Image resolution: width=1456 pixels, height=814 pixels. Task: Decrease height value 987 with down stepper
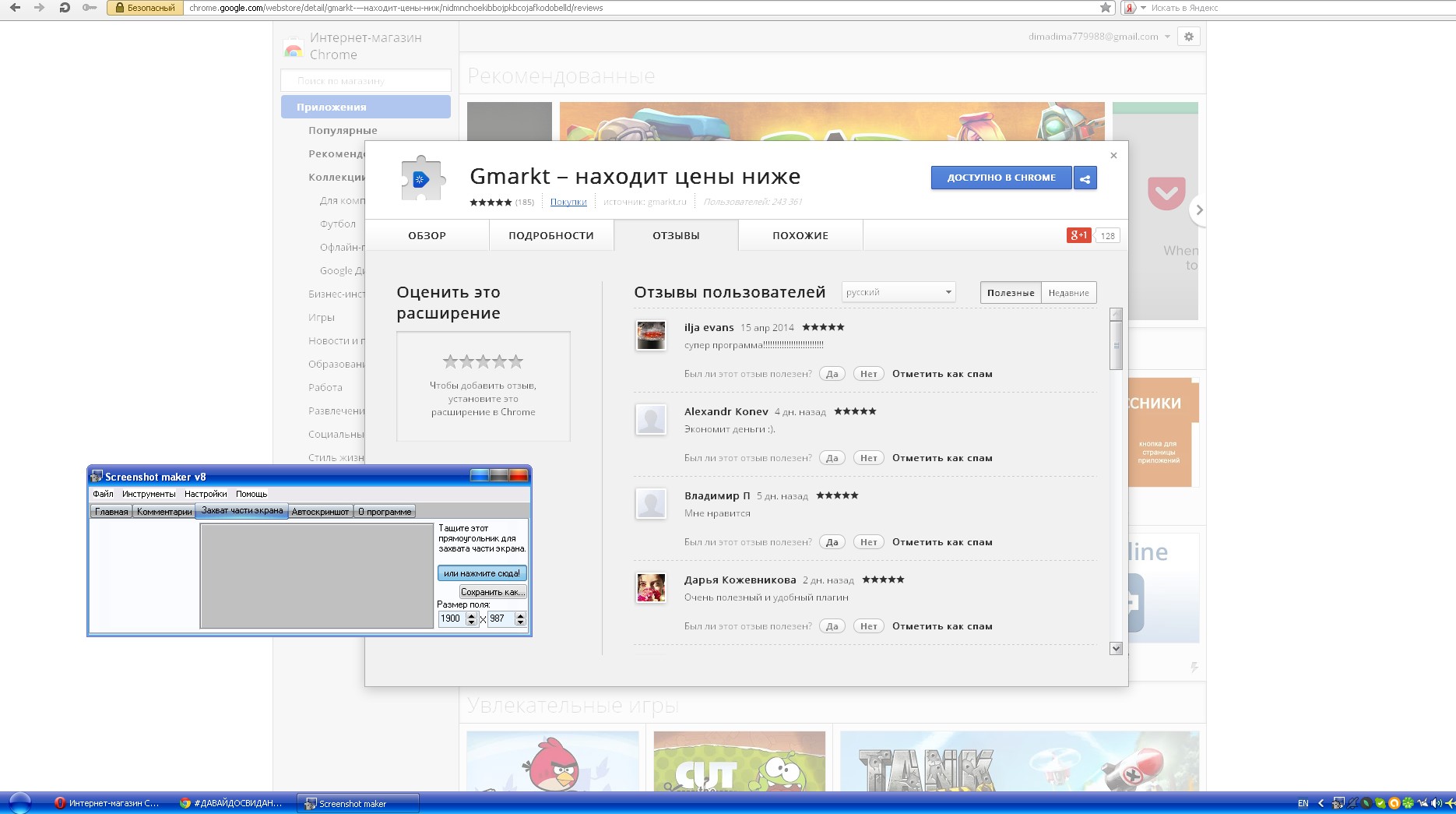coord(520,622)
